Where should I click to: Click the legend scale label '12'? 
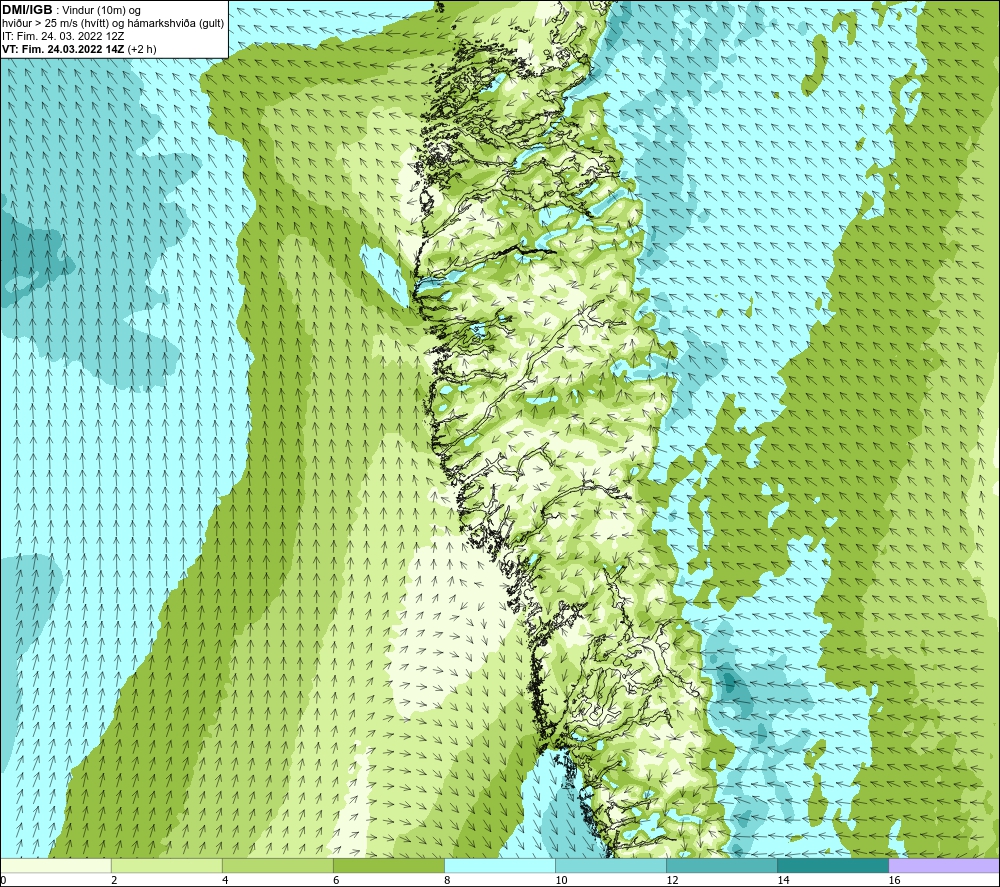tap(672, 881)
